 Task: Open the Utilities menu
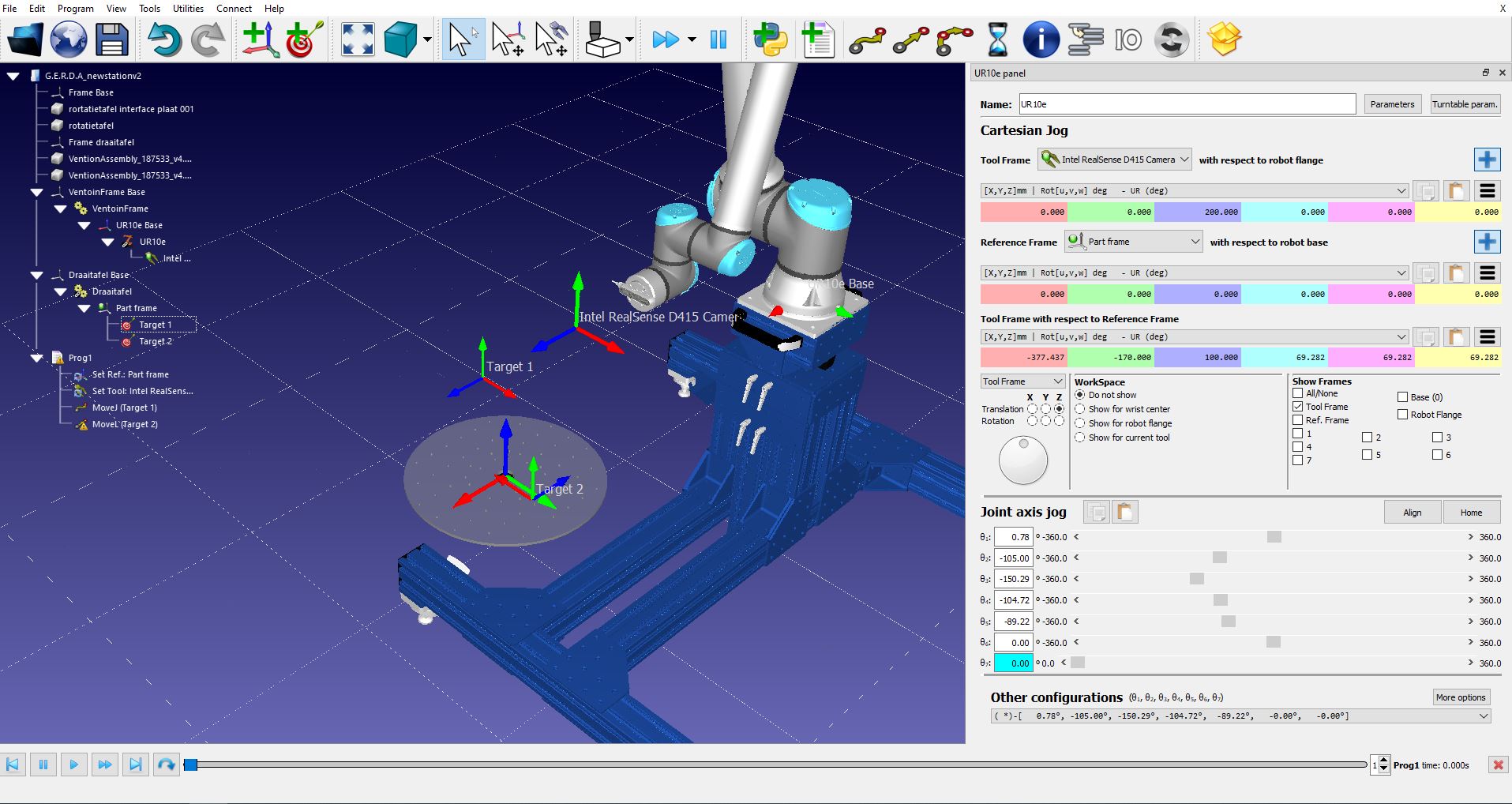click(x=188, y=8)
